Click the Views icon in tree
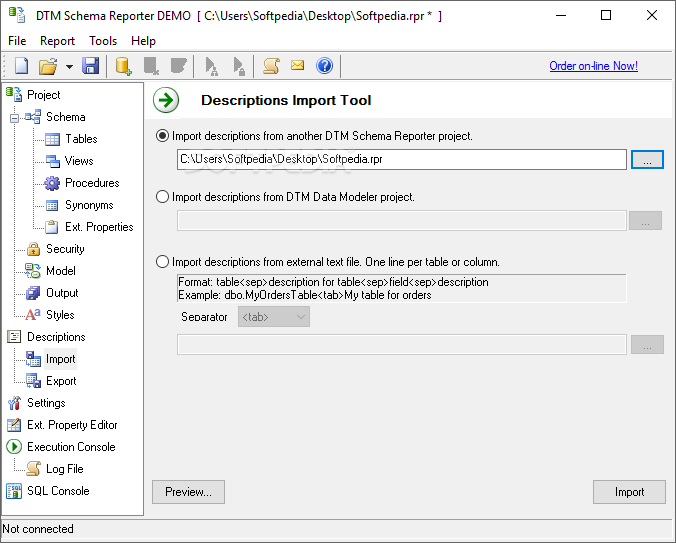The image size is (676, 543). tap(53, 161)
